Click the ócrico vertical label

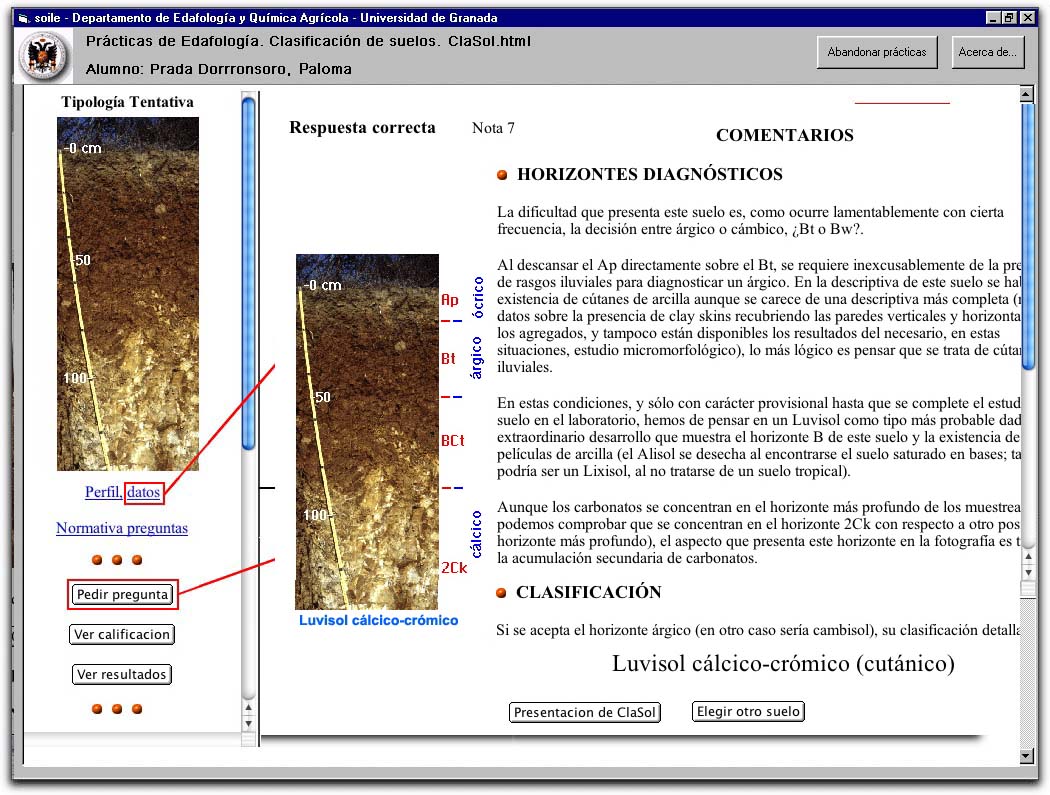click(477, 297)
